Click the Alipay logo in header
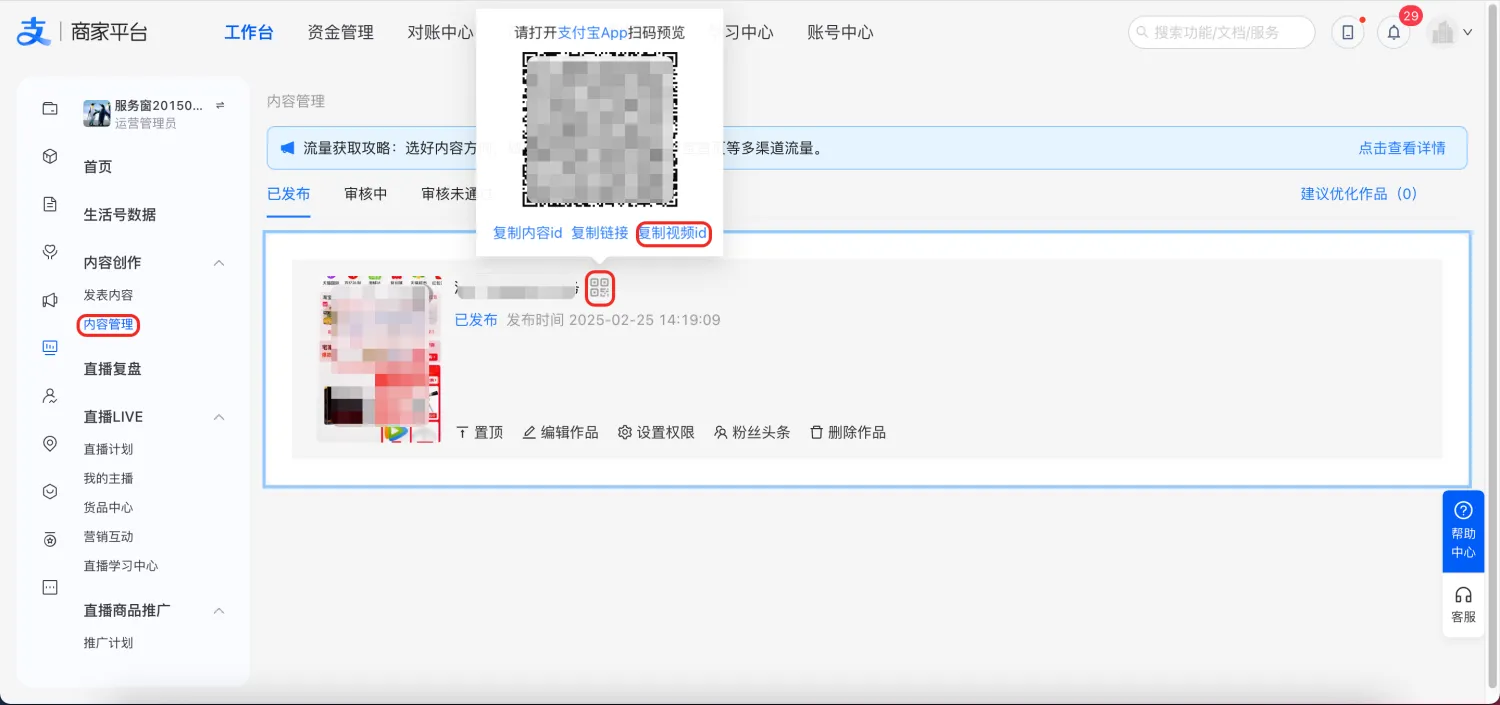 pyautogui.click(x=33, y=31)
